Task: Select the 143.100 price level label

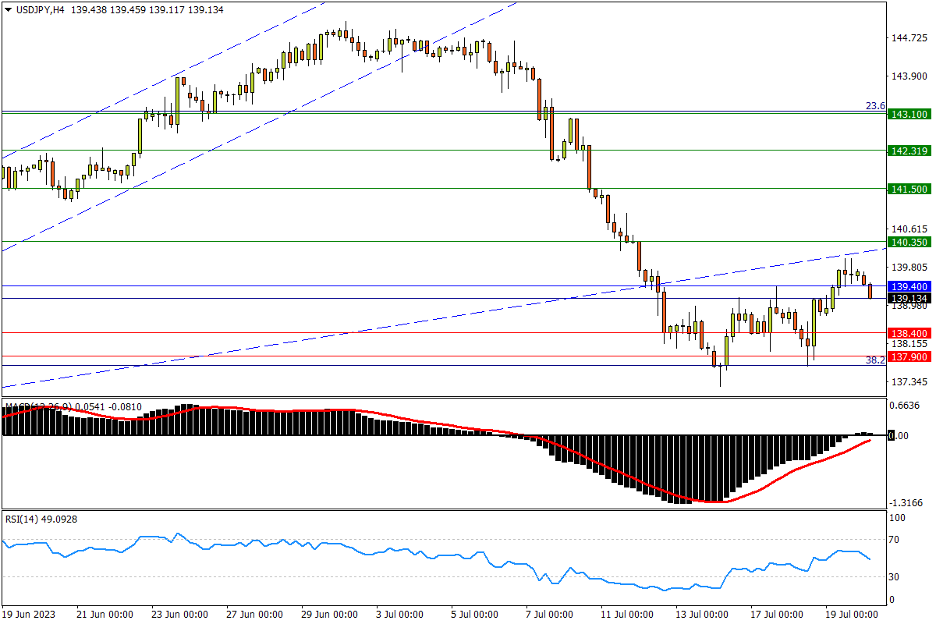Action: coord(909,114)
